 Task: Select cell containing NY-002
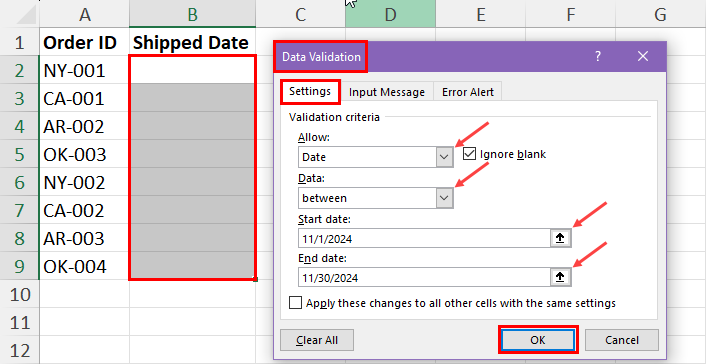[85, 182]
